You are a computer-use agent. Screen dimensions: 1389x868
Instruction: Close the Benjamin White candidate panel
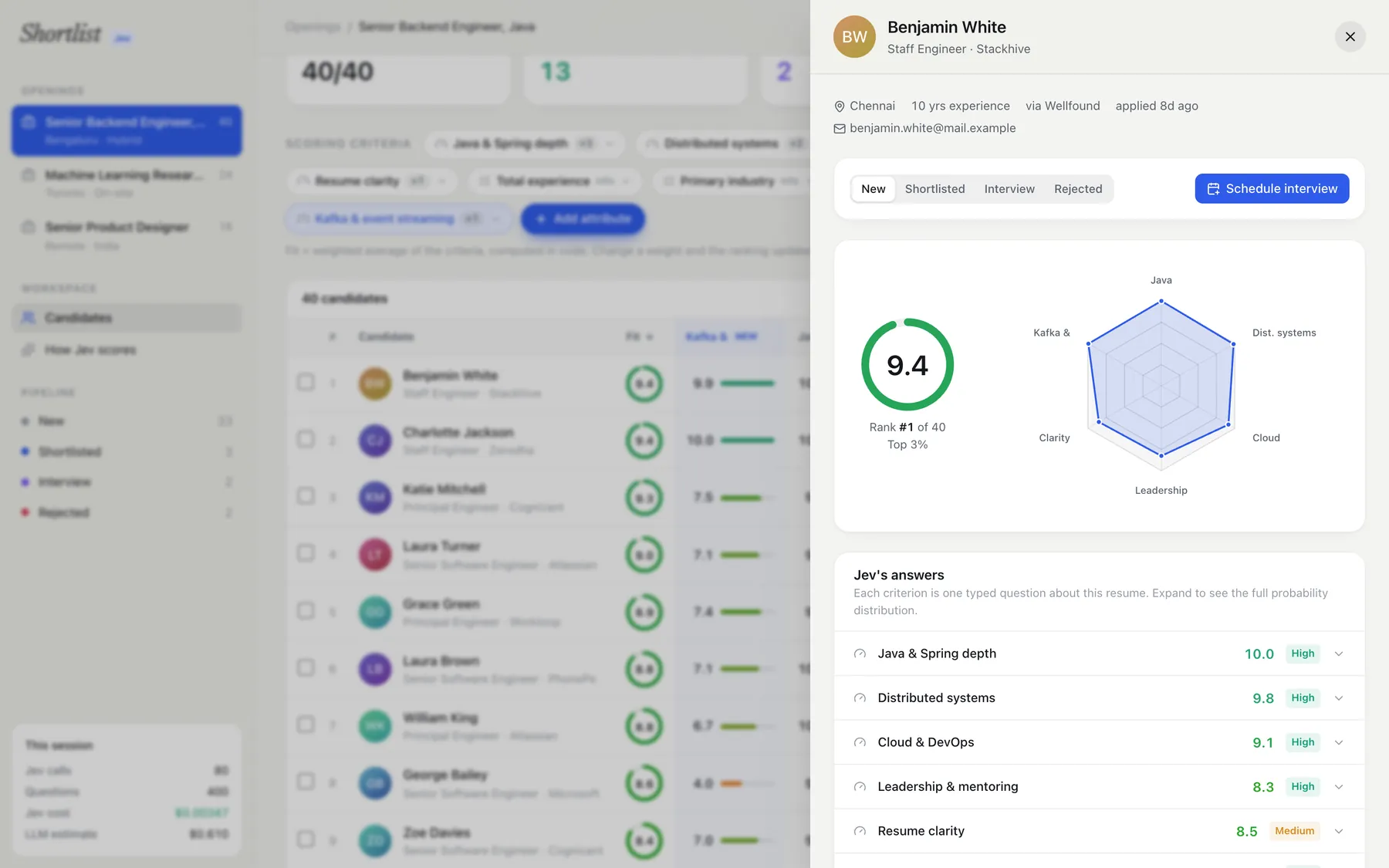pyautogui.click(x=1350, y=36)
